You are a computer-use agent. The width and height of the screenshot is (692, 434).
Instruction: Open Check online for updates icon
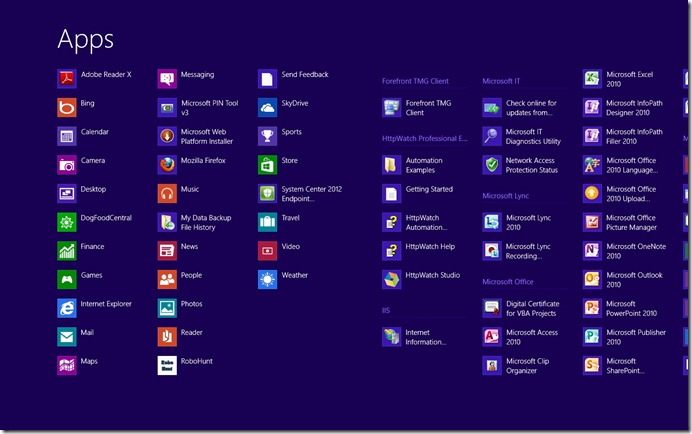(492, 108)
